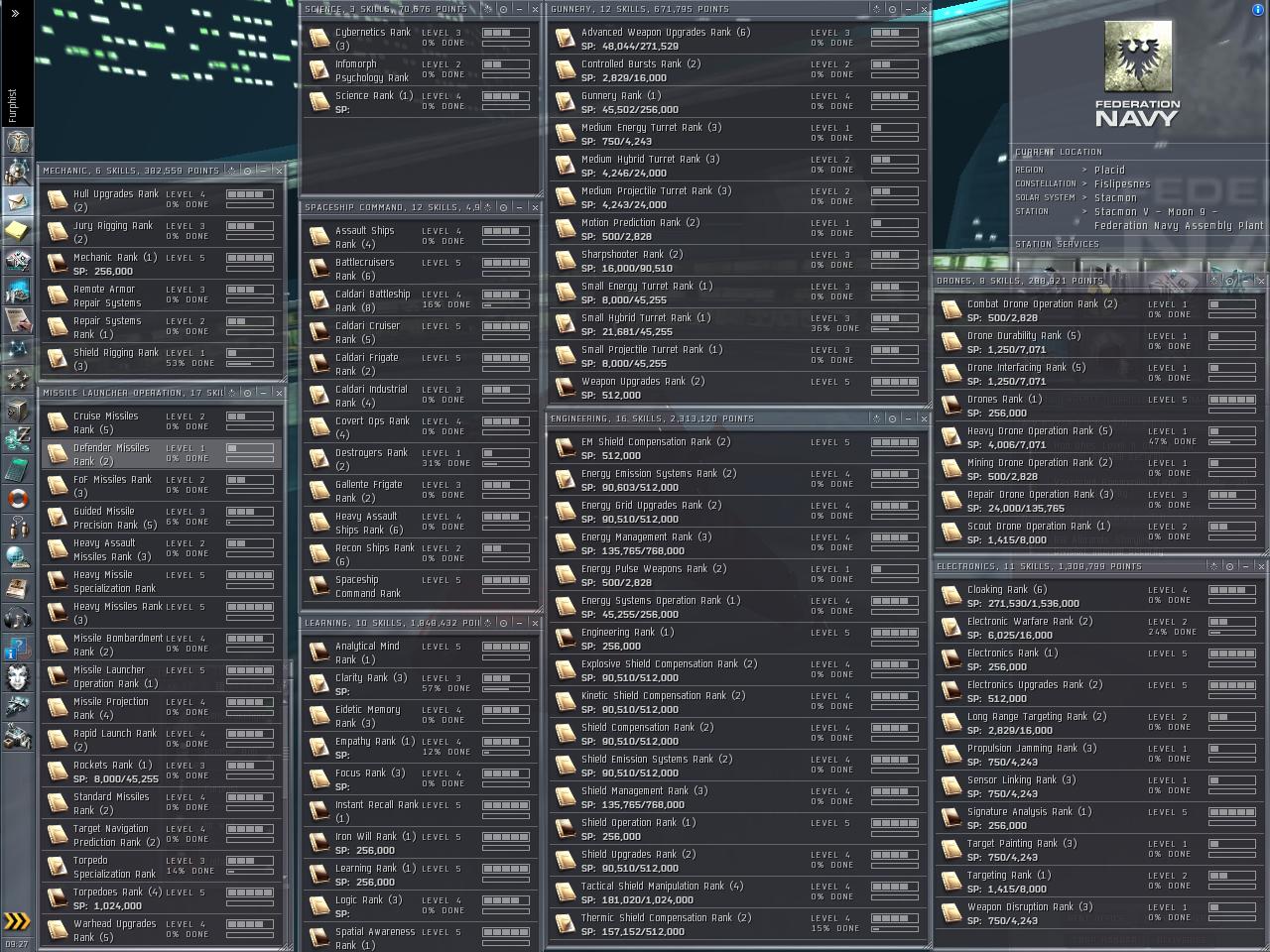Open the assets cube icon in sidebar

pyautogui.click(x=17, y=409)
